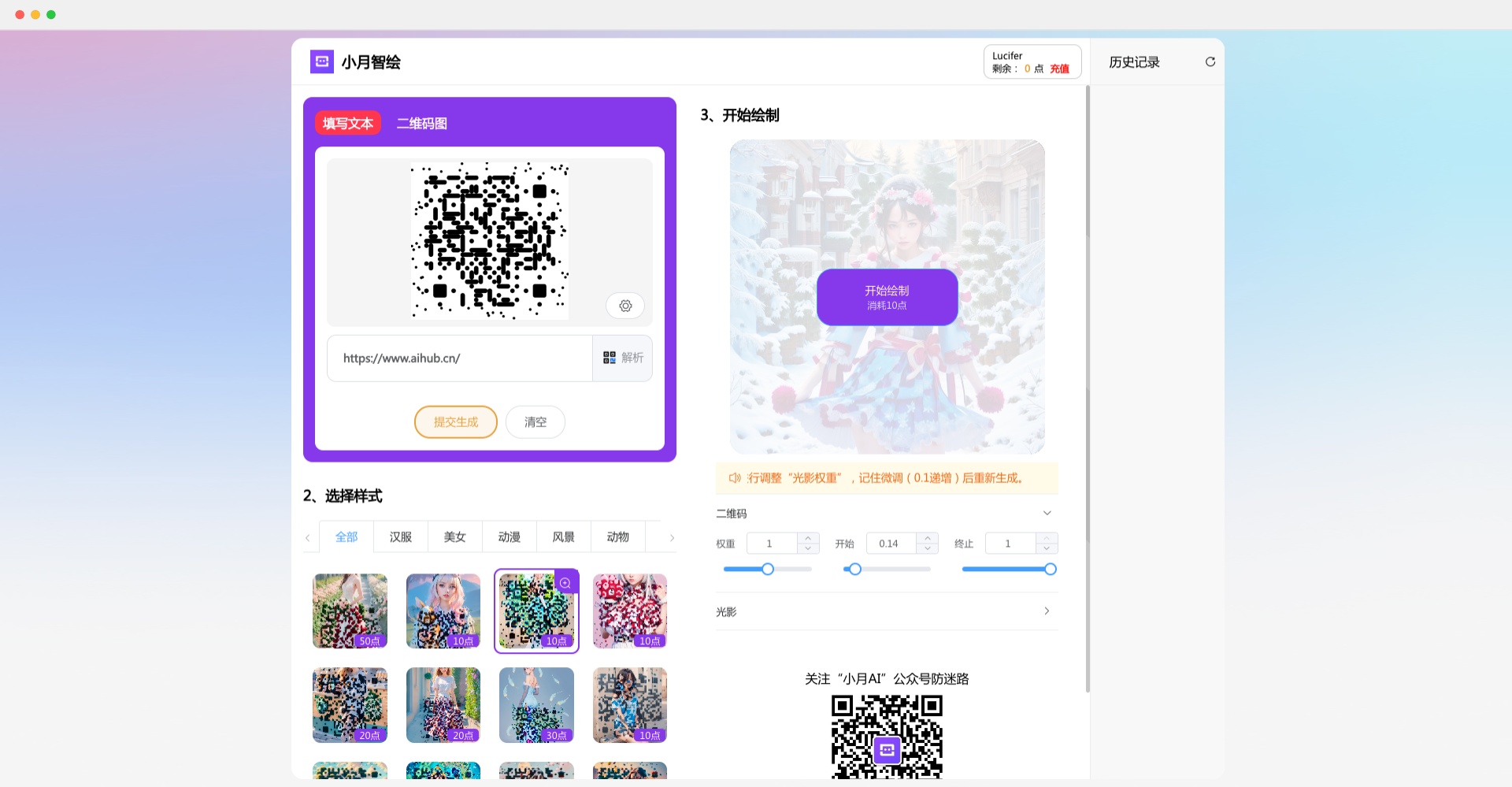Click the 开始 slider handle
This screenshot has width=1512, height=787.
point(855,569)
